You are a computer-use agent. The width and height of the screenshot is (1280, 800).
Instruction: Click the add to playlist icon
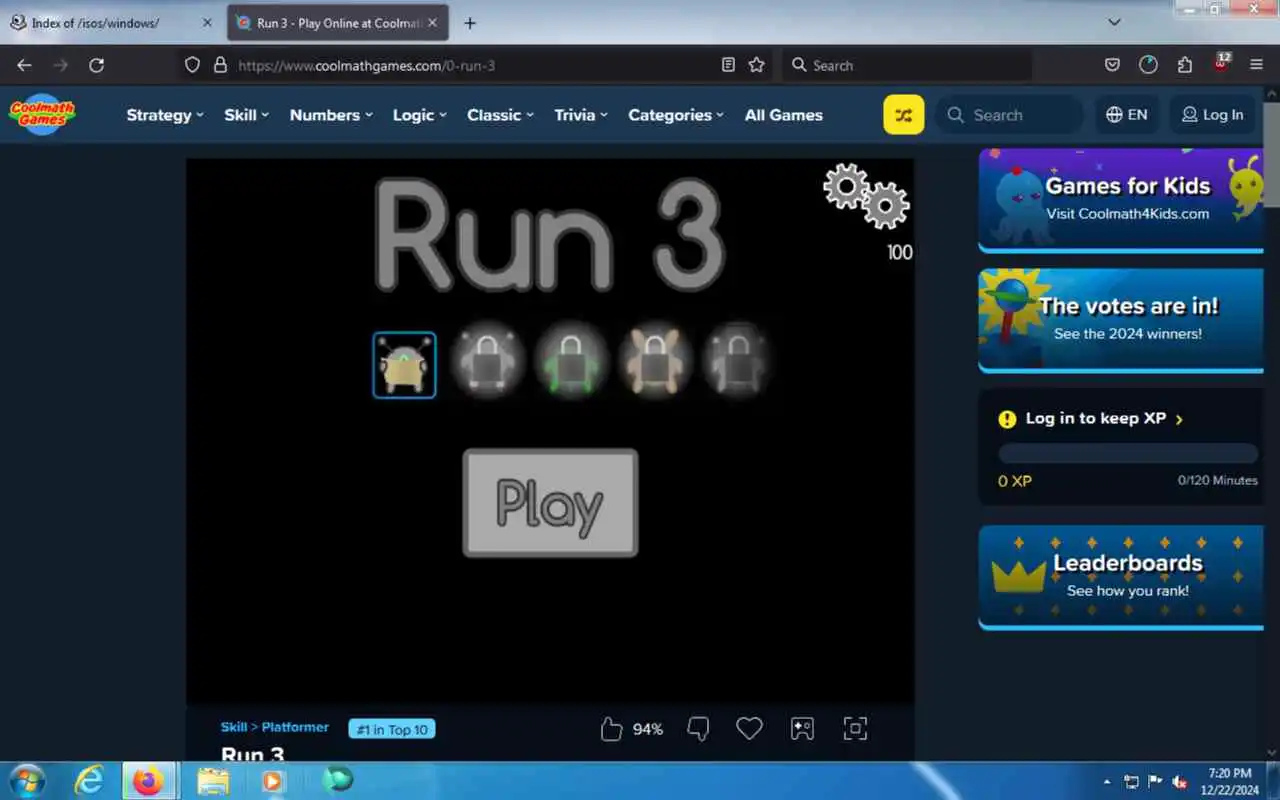point(802,729)
